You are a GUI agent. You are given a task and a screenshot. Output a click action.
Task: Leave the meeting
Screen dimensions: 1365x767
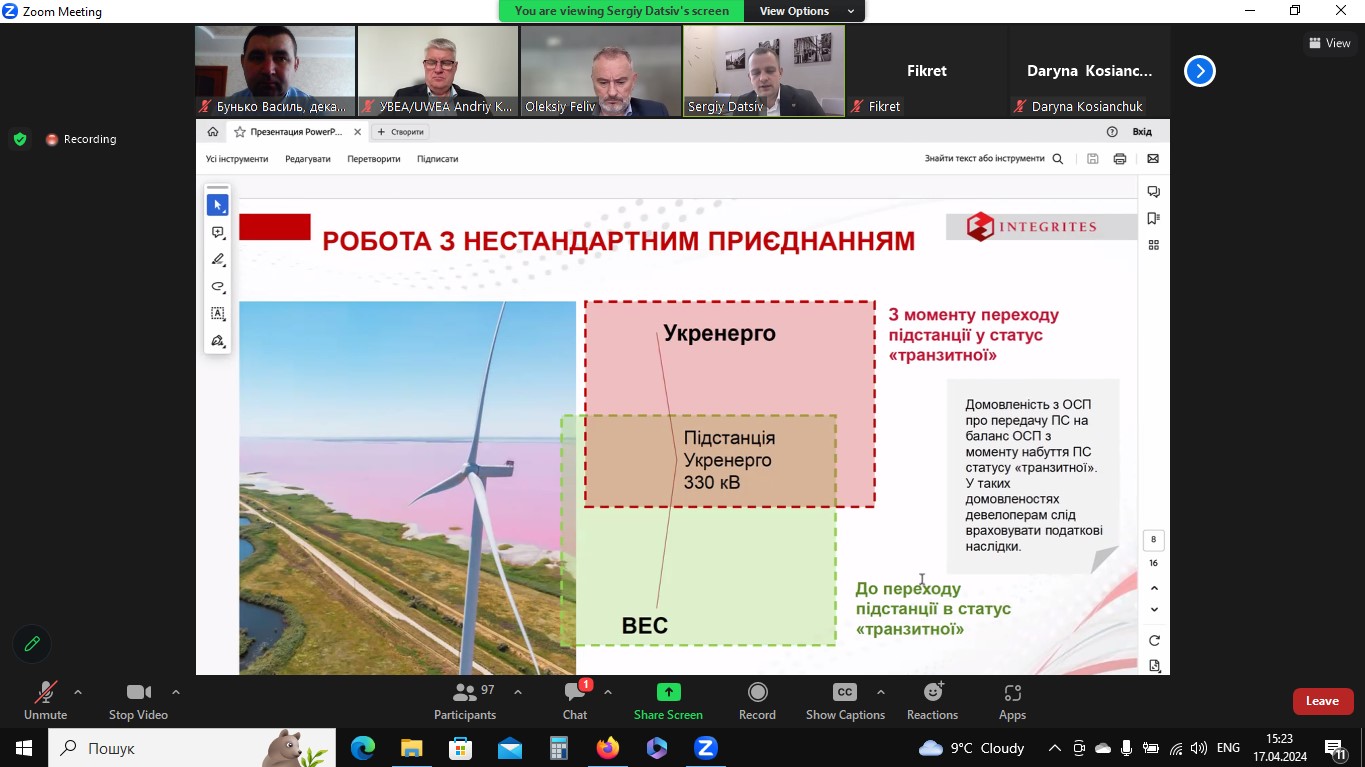(x=1322, y=701)
